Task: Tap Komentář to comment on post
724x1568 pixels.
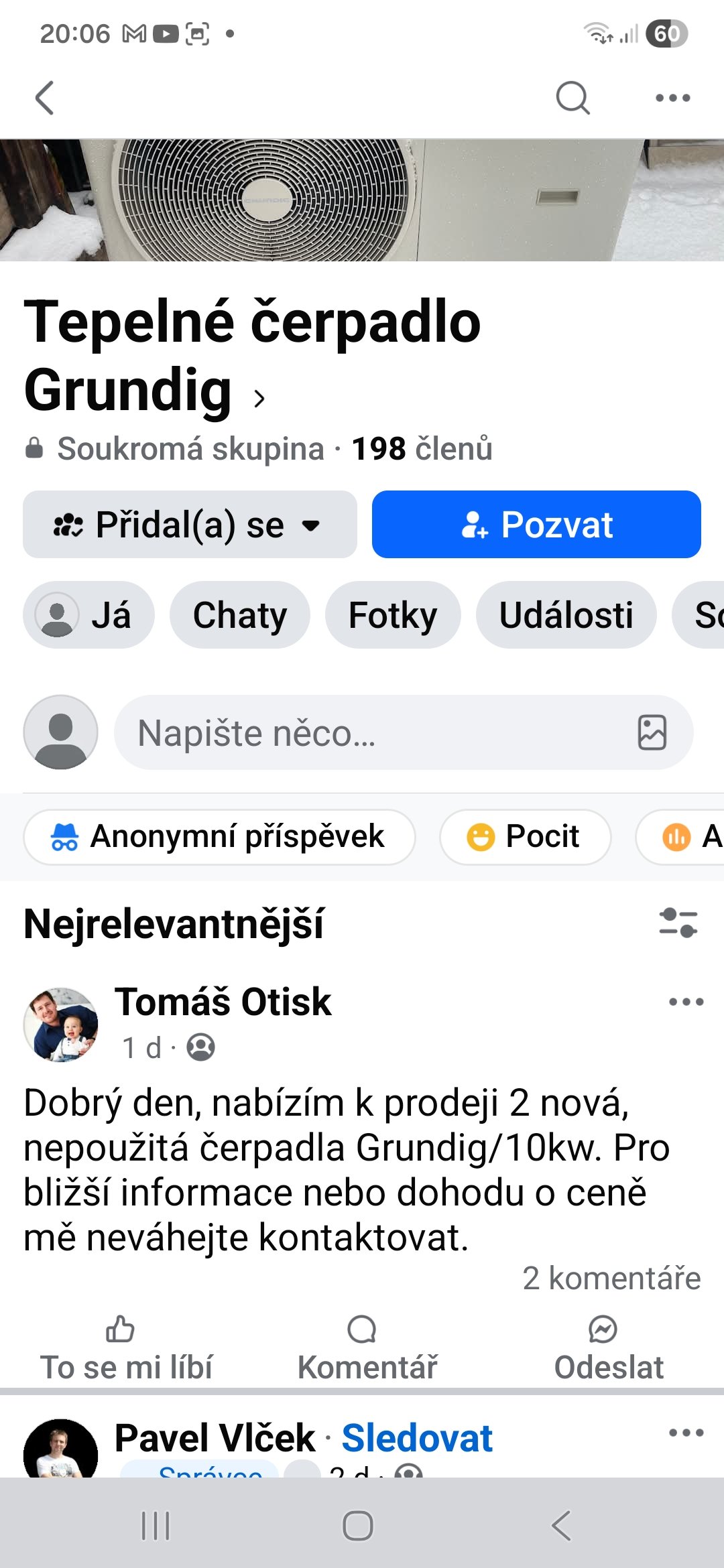Action: pyautogui.click(x=366, y=1348)
